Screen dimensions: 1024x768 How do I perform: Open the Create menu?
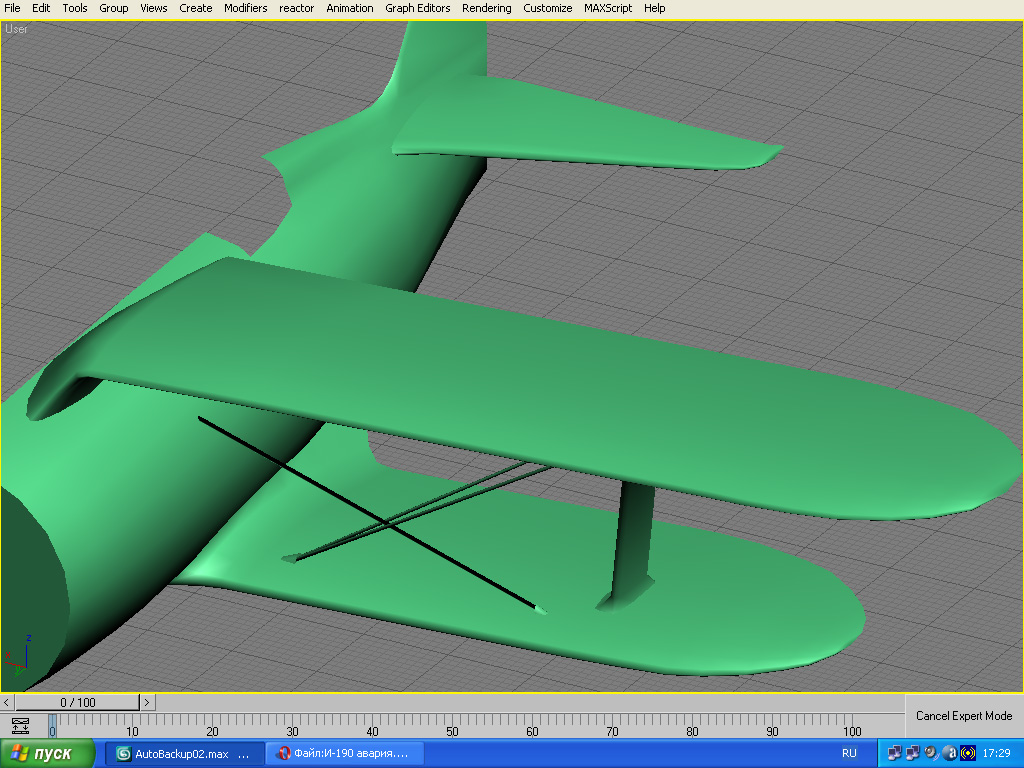click(195, 8)
